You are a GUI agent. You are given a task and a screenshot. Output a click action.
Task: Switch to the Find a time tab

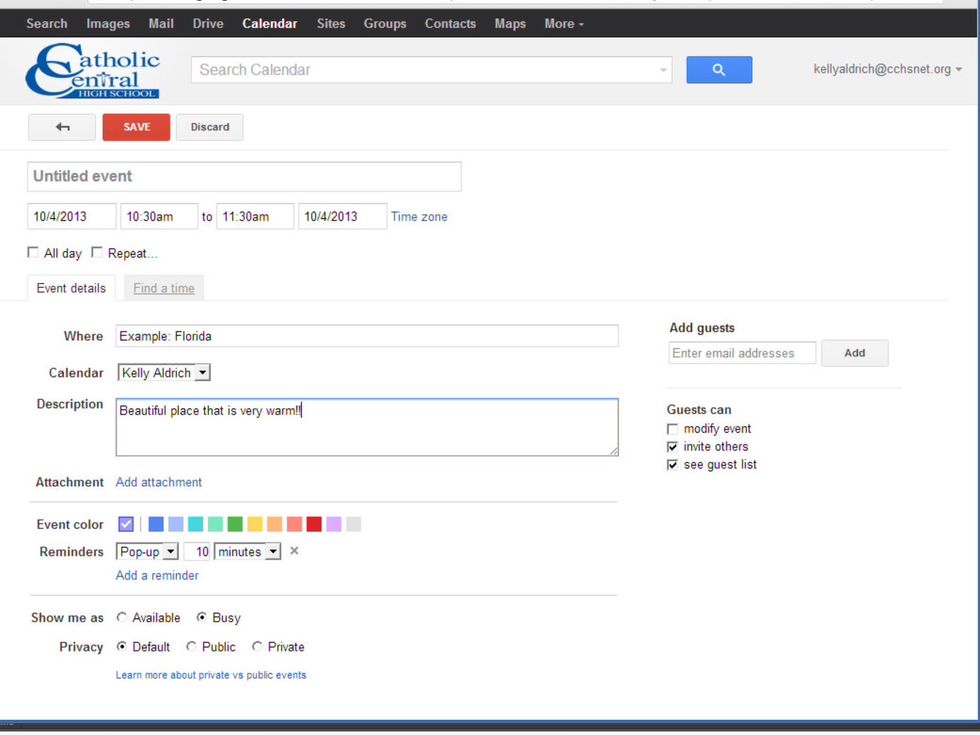[x=164, y=288]
